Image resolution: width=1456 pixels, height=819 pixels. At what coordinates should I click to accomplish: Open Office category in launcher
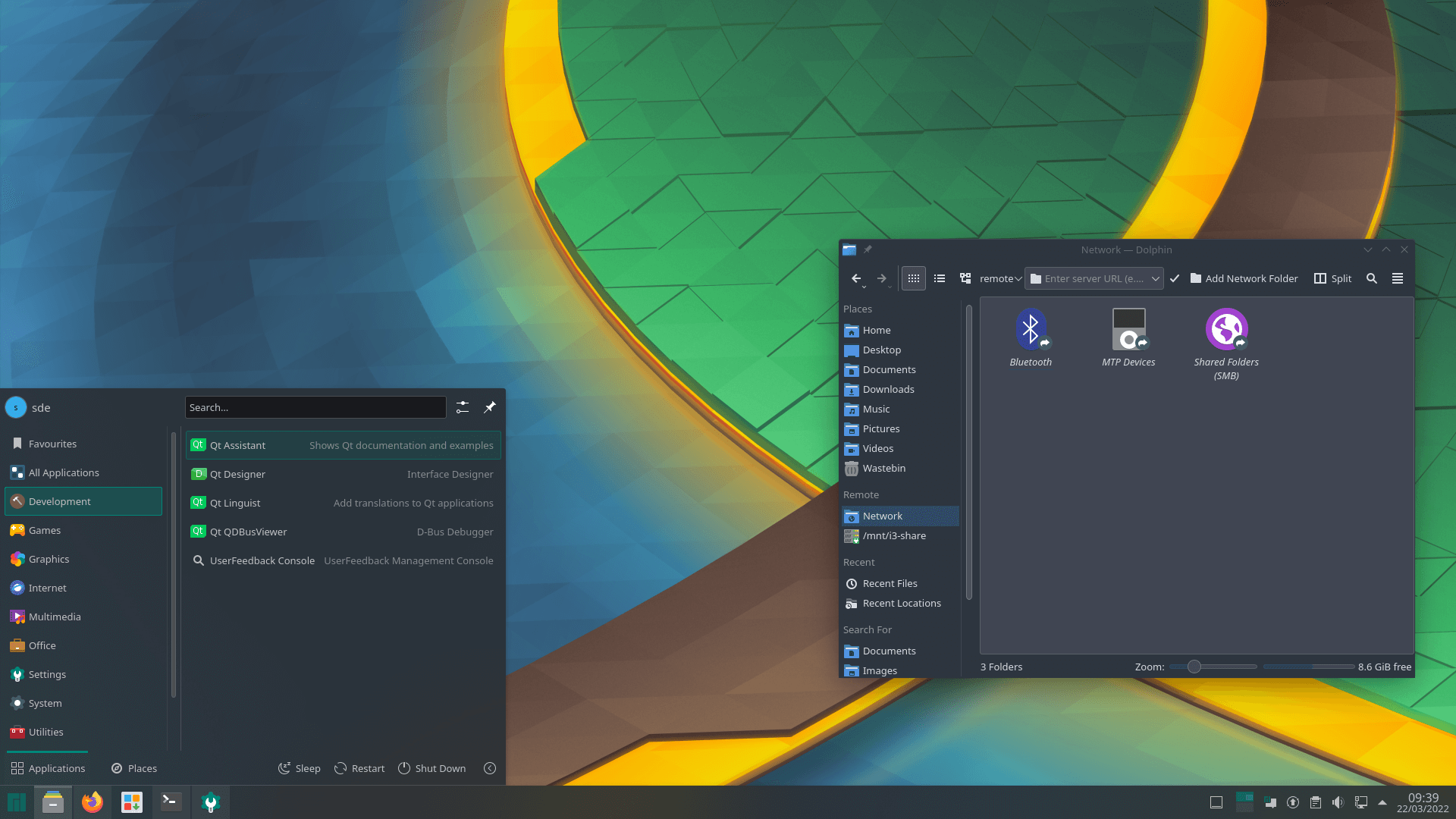point(83,645)
